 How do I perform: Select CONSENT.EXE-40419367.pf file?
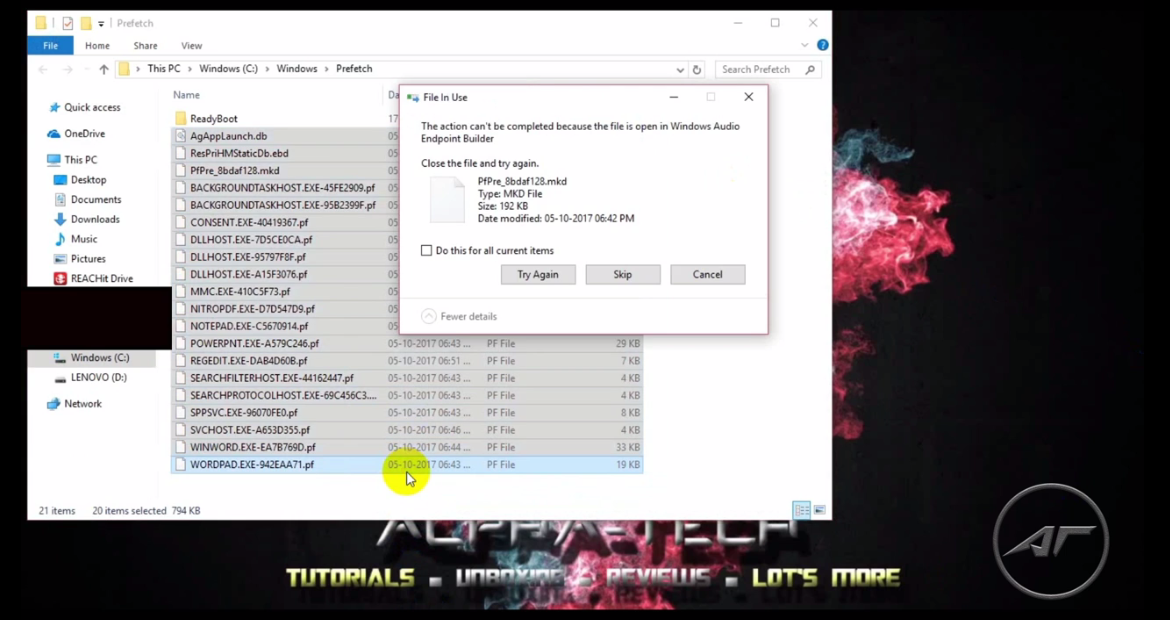click(248, 222)
